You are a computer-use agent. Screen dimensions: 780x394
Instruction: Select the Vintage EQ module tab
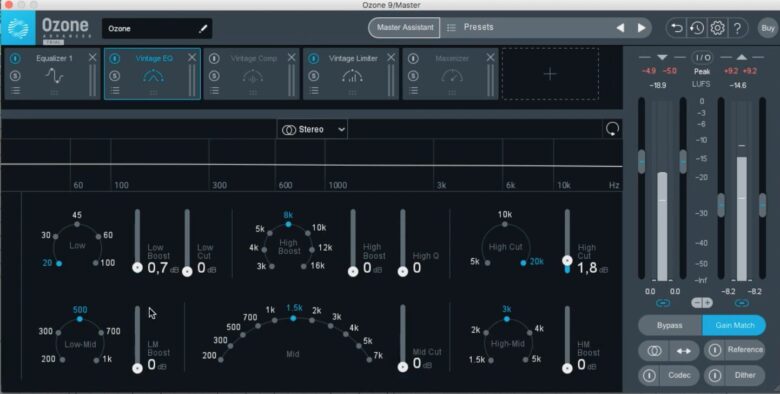tap(152, 74)
